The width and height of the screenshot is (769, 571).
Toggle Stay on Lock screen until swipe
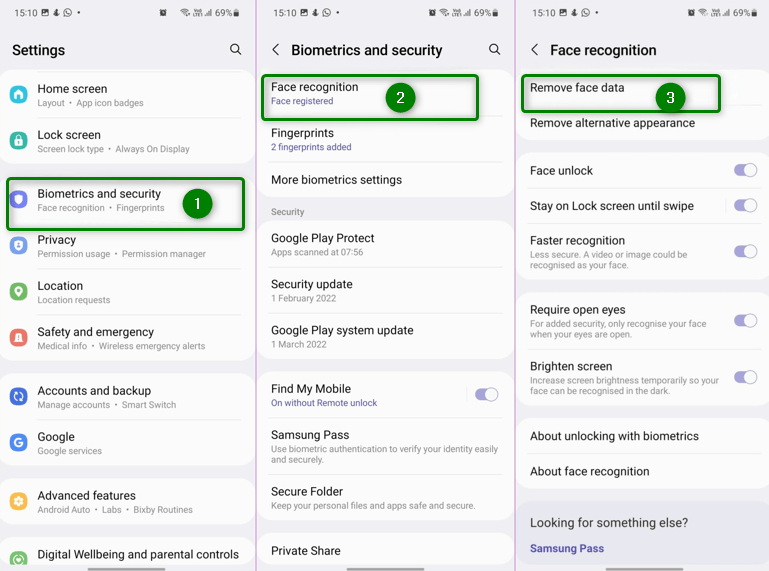745,206
